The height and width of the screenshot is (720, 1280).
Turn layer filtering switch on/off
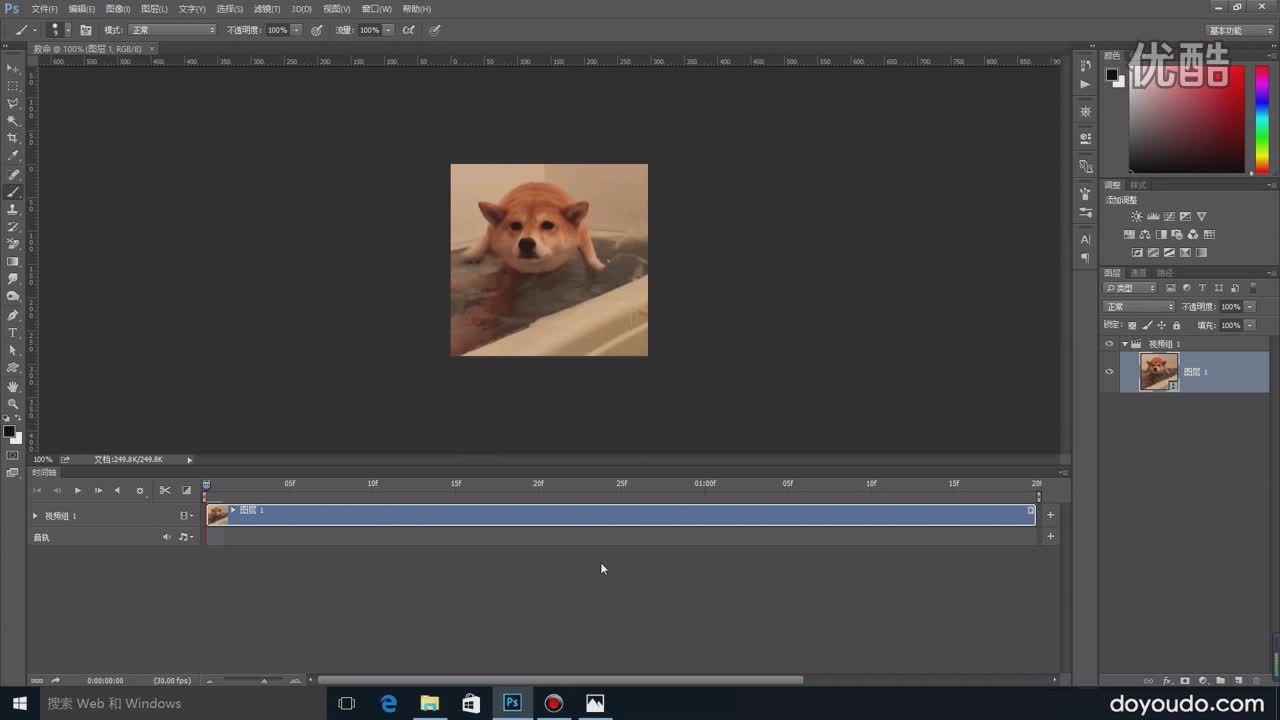click(x=1252, y=288)
